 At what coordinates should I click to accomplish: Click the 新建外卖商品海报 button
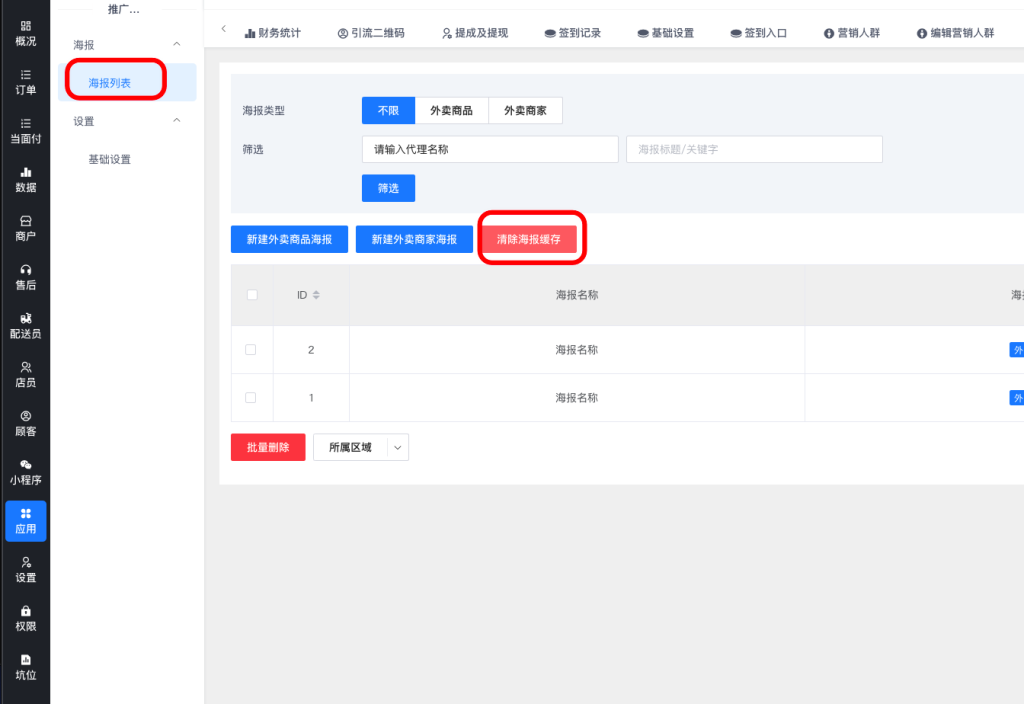(x=289, y=240)
